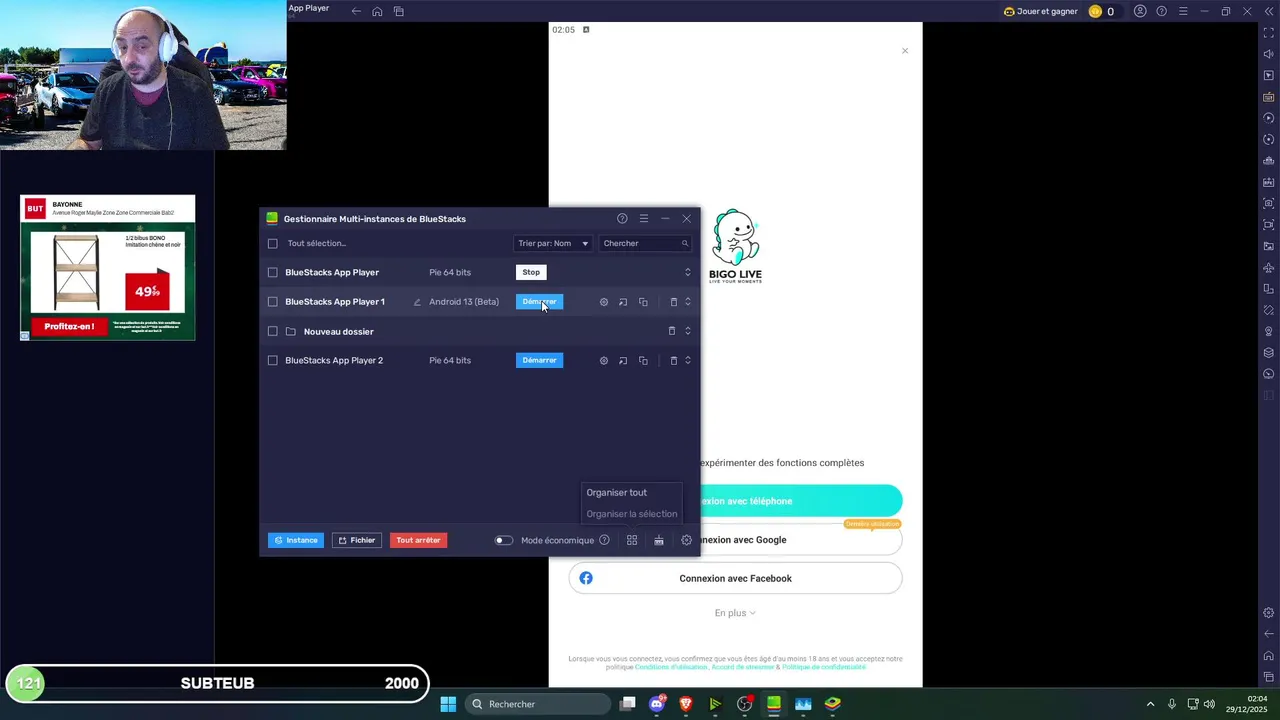The image size is (1280, 720).
Task: Go home in App Player title bar
Action: pyautogui.click(x=377, y=11)
